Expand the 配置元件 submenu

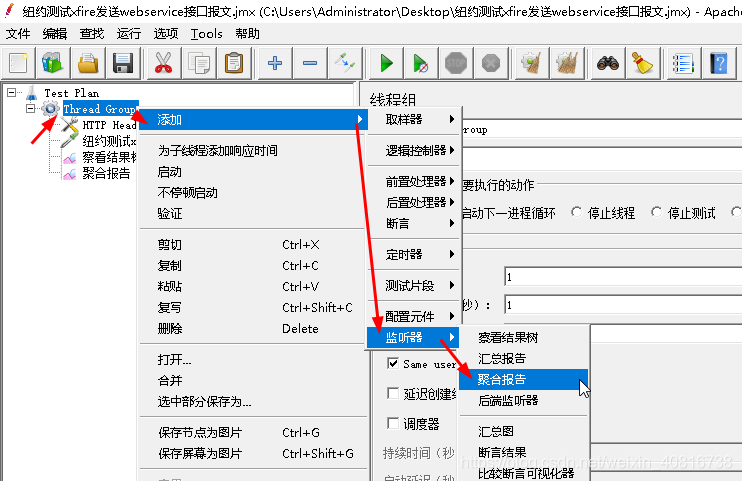(x=413, y=316)
